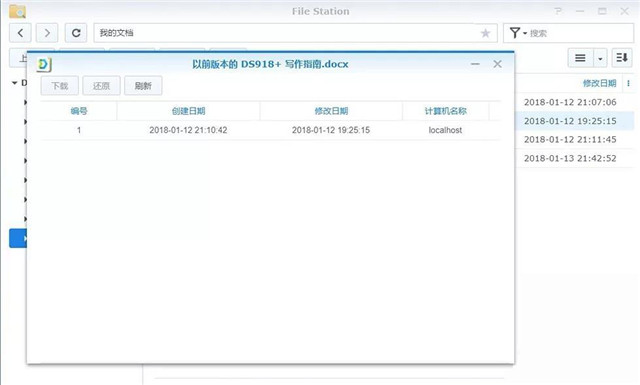Click the Synology Drive icon in the dialog title
The image size is (640, 385).
44,65
